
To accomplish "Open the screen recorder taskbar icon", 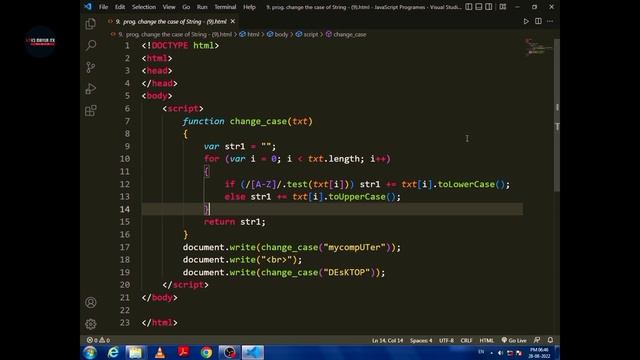I will (229, 352).
